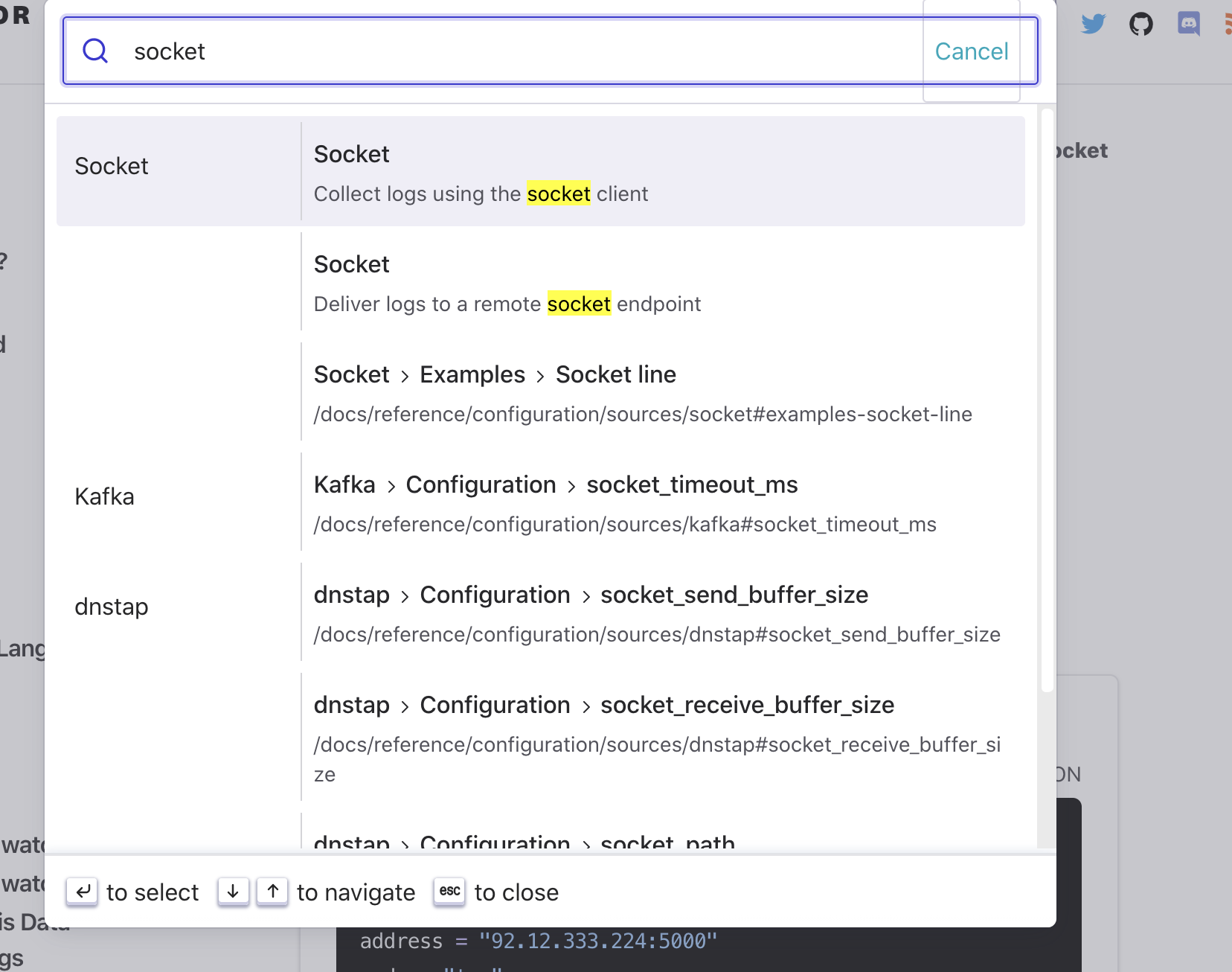Open the GitHub icon link
Screen dimensions: 1232x972
coord(1140,24)
